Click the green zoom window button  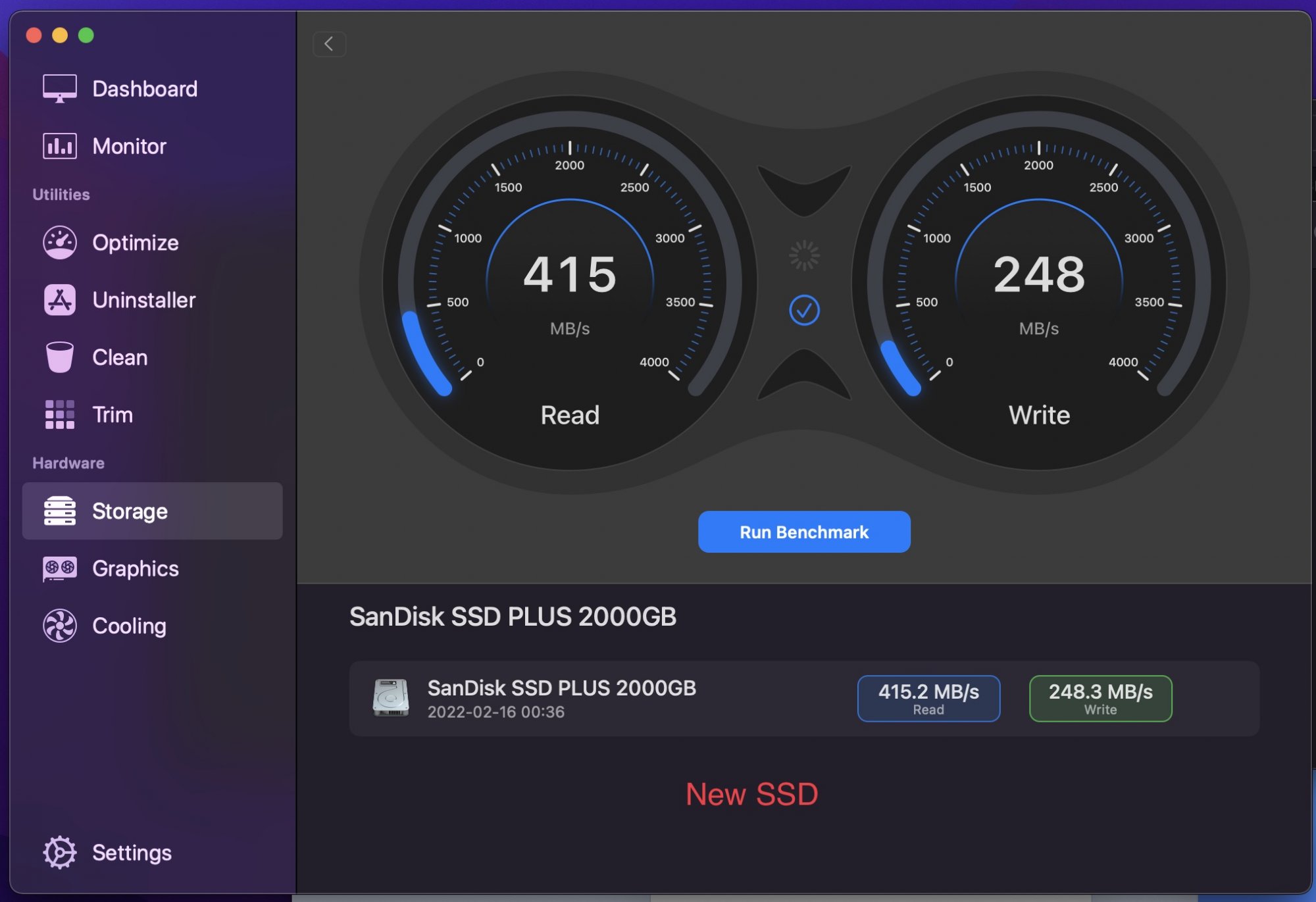coord(86,35)
